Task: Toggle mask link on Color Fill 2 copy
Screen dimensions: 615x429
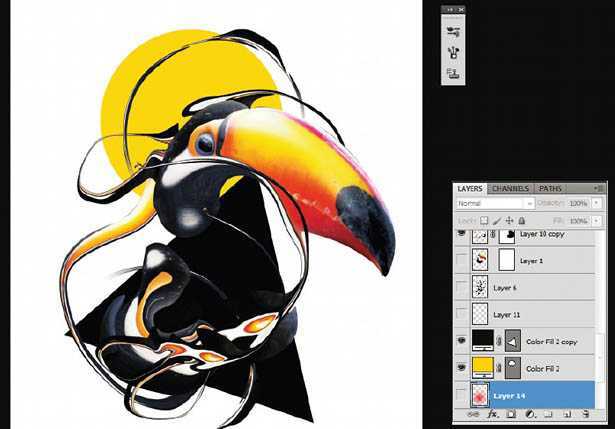Action: tap(499, 341)
